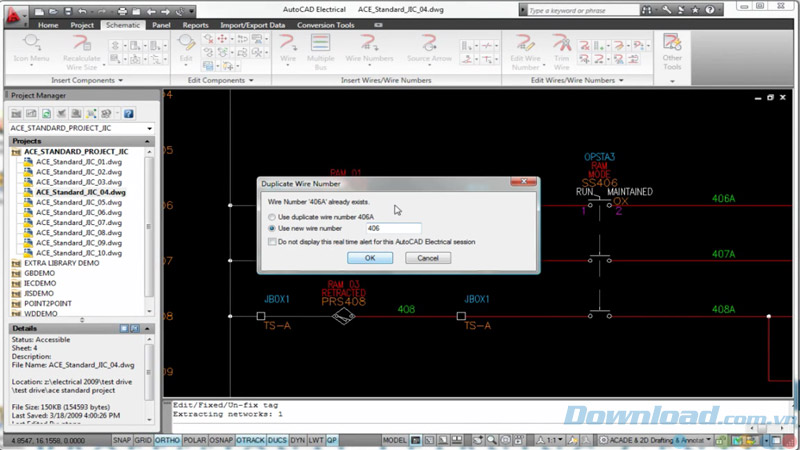Screen dimensions: 800x450
Task: Click the Icon Menu tool
Action: point(32,48)
